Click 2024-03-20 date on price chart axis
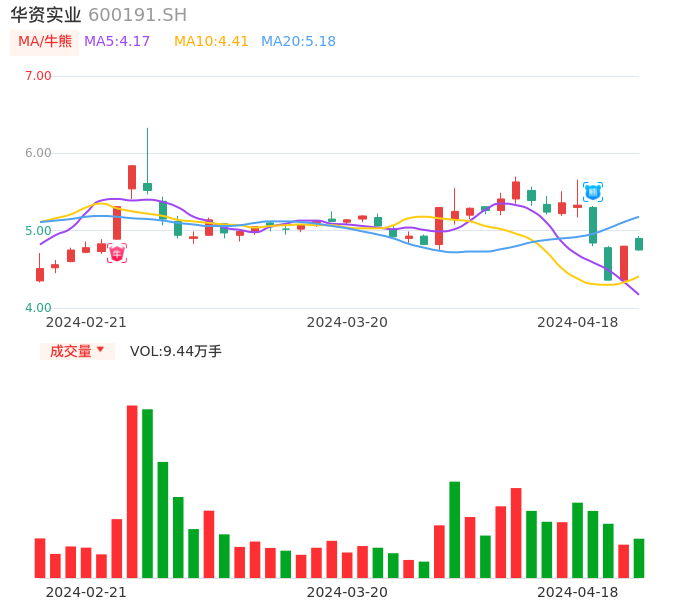The height and width of the screenshot is (606, 686). (x=347, y=322)
